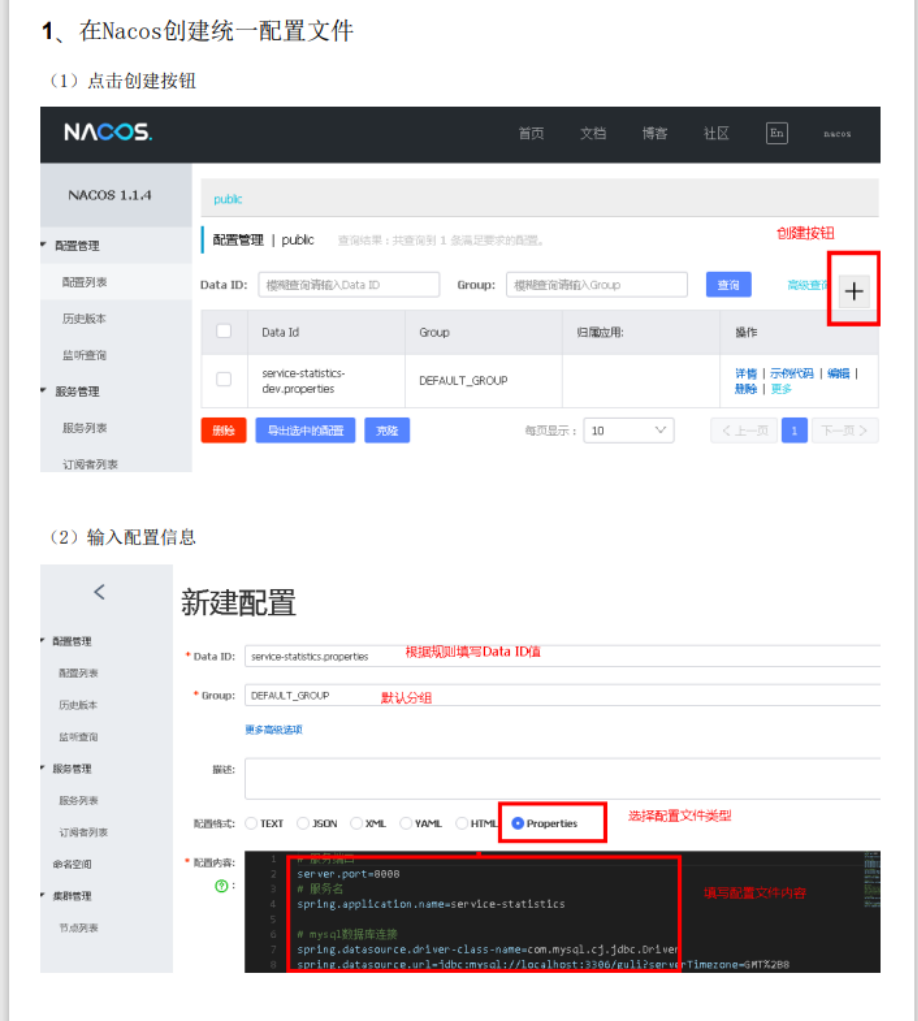The width and height of the screenshot is (918, 1021).
Task: Open 示例代码 link for the config row
Action: point(792,373)
